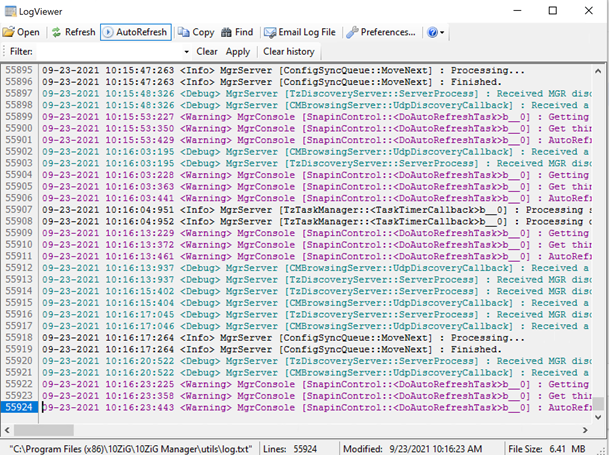
Task: Click the Copy pages icon
Action: (x=184, y=32)
